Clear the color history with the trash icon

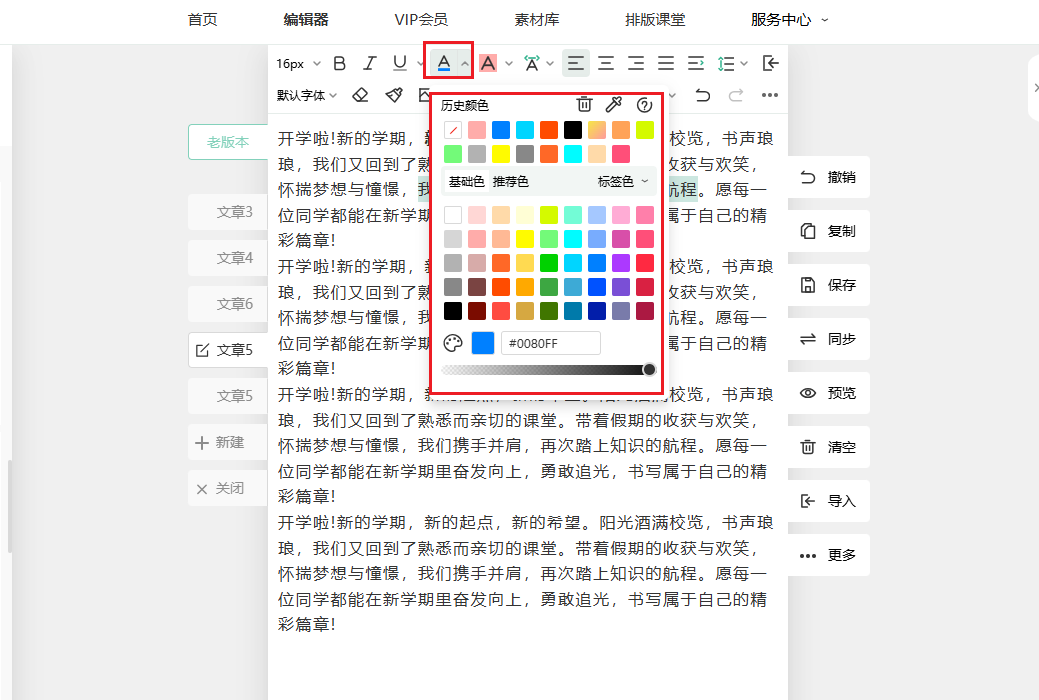click(x=584, y=105)
